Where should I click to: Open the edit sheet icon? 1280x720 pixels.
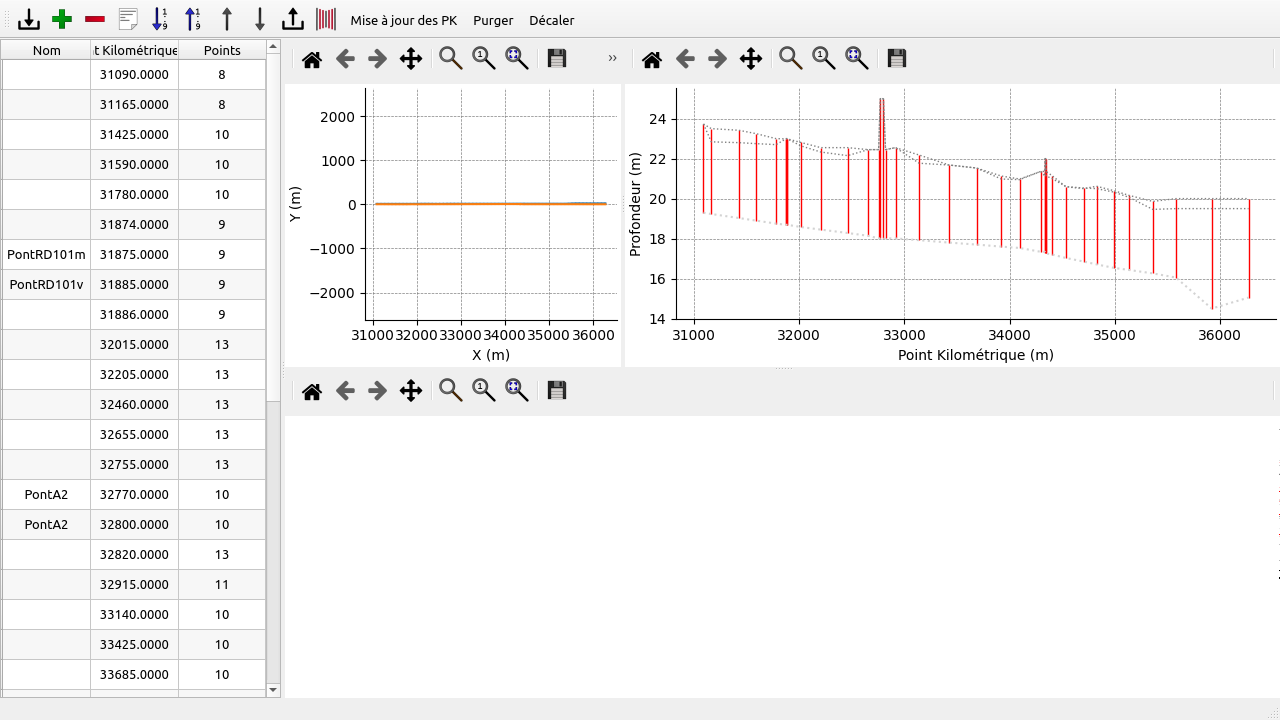tap(128, 19)
